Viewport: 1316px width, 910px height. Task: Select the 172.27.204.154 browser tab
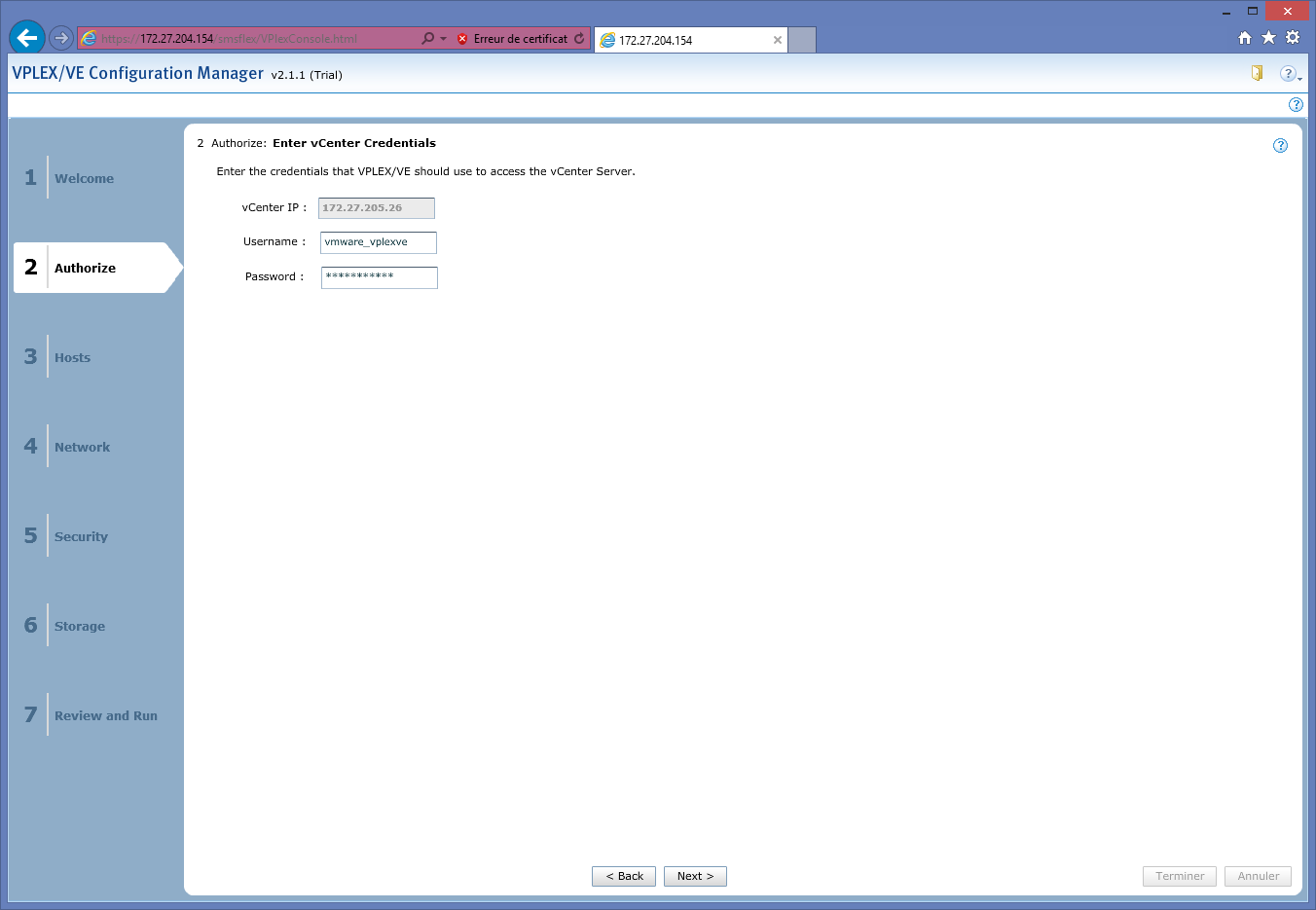click(x=681, y=40)
